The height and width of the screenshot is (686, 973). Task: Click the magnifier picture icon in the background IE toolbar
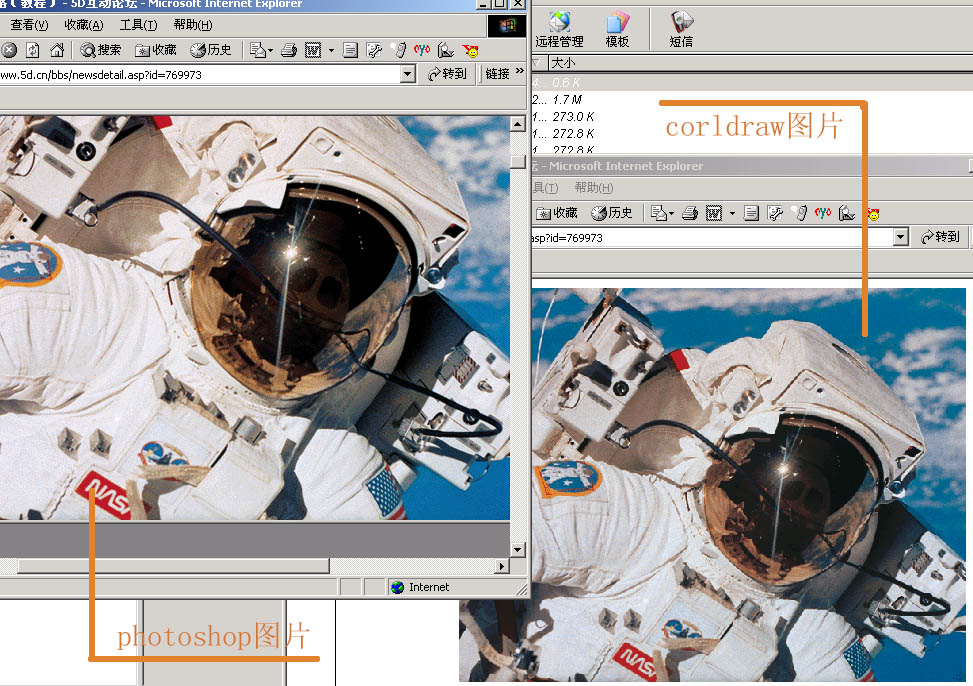[846, 214]
